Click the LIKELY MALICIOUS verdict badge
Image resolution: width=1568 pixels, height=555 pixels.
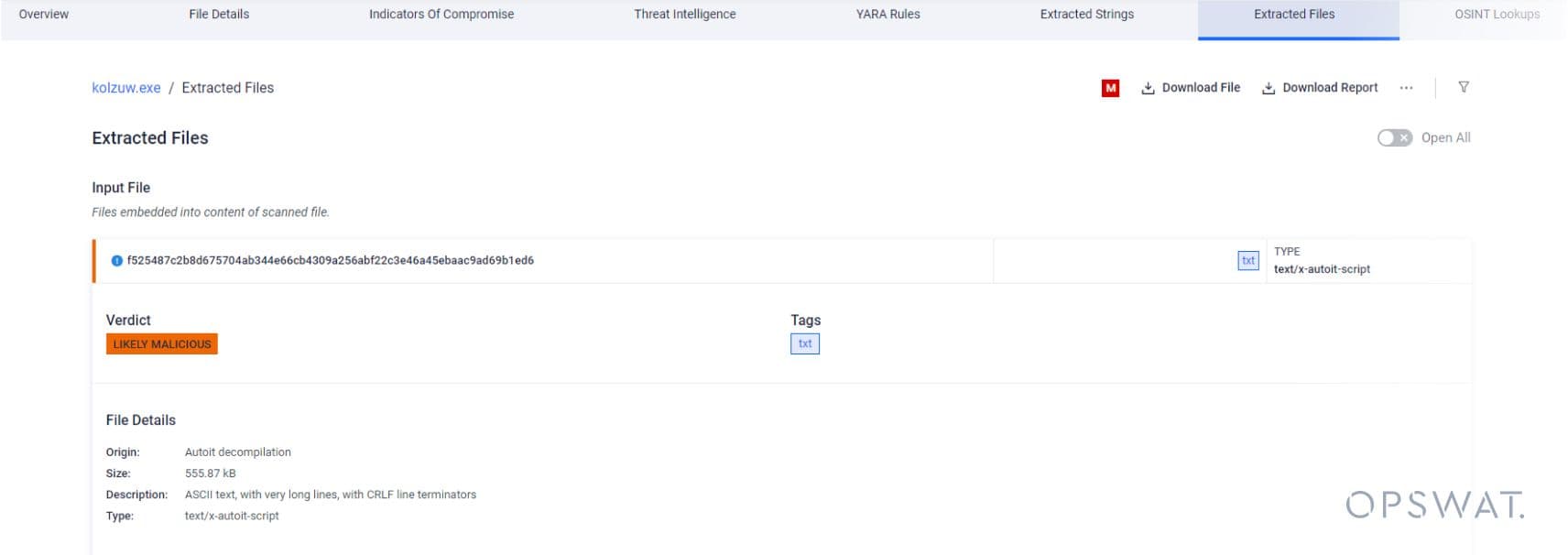coord(162,344)
